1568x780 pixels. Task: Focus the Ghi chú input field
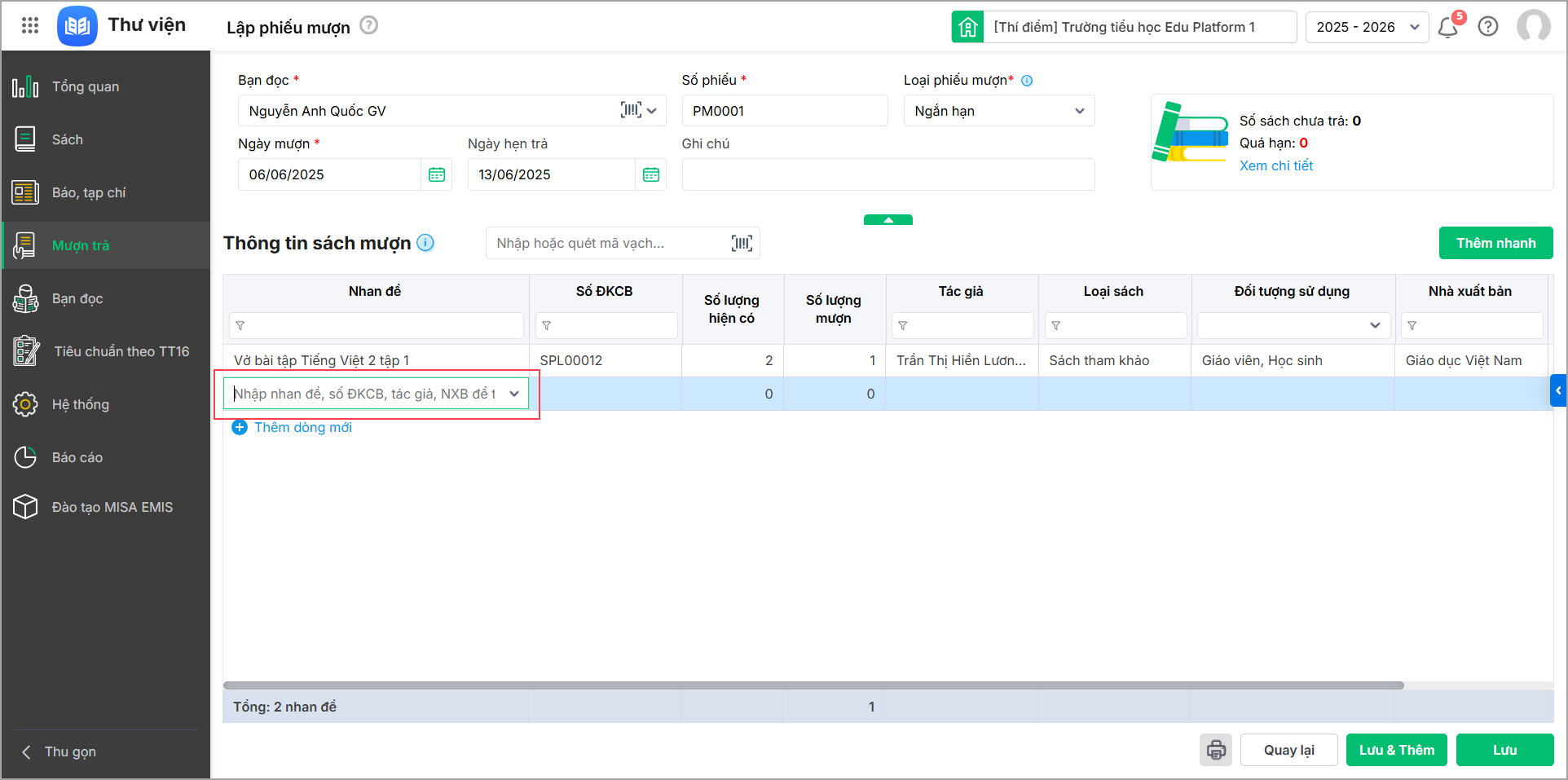pyautogui.click(x=888, y=174)
